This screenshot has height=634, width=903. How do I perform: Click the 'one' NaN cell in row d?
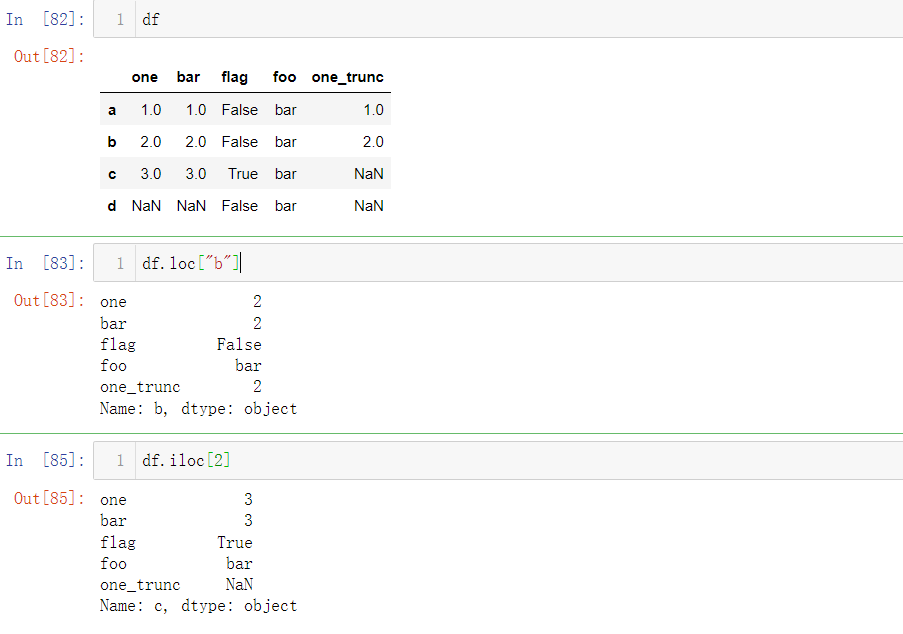click(146, 206)
